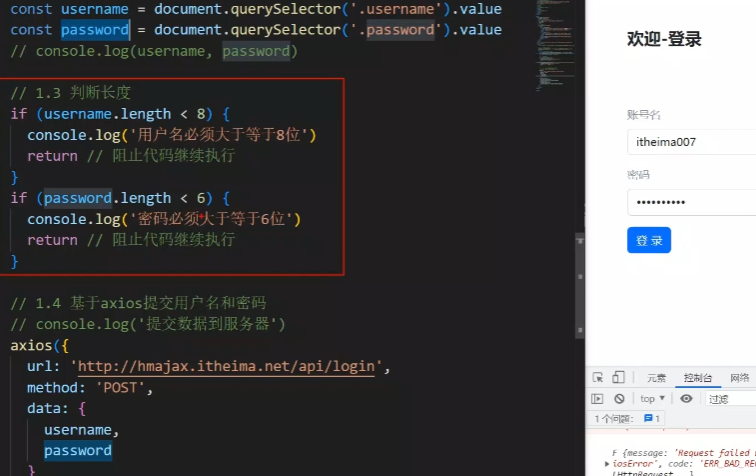Focus the console 过滤 filter field

tap(730, 399)
